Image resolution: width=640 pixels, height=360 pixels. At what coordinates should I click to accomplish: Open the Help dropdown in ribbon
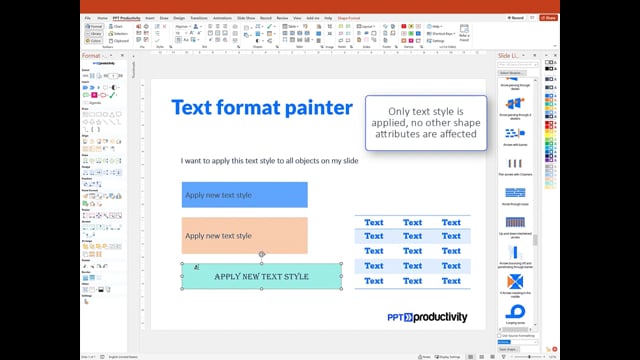coord(434,27)
